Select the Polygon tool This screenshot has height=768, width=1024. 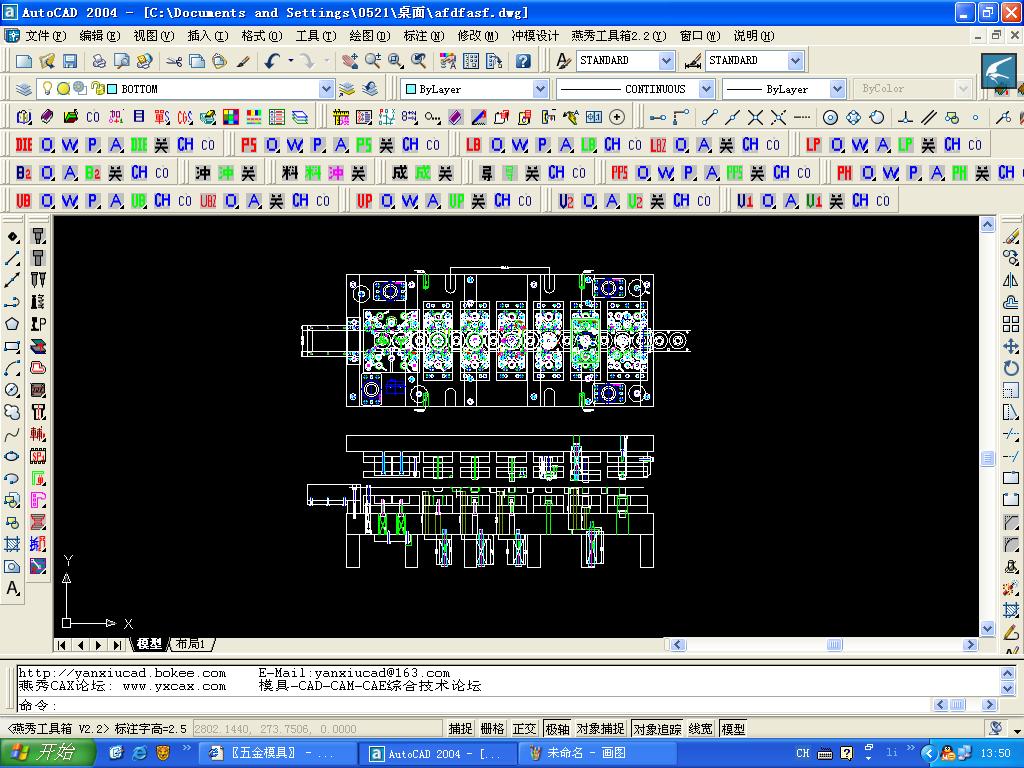(x=12, y=325)
